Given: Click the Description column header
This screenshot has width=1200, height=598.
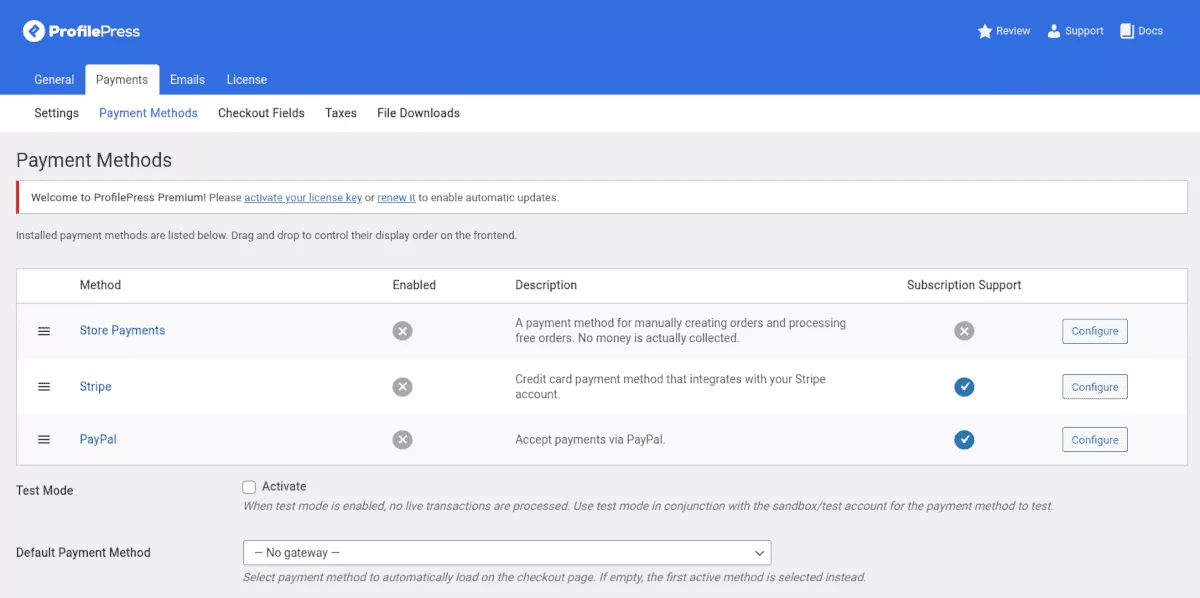Looking at the screenshot, I should (546, 285).
